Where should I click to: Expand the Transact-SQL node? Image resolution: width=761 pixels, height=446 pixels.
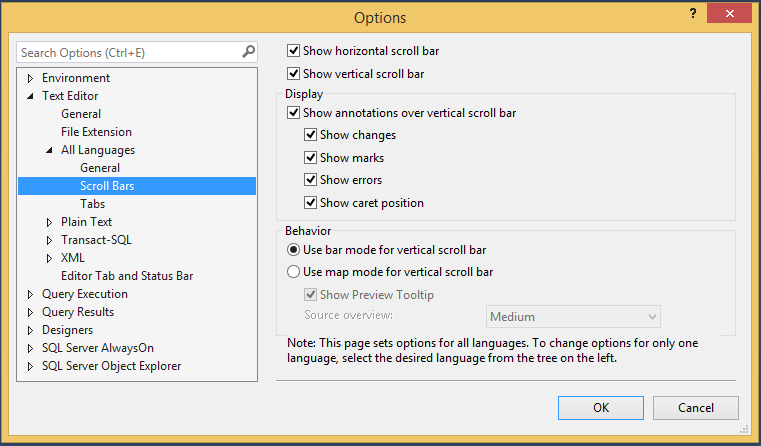click(x=50, y=240)
